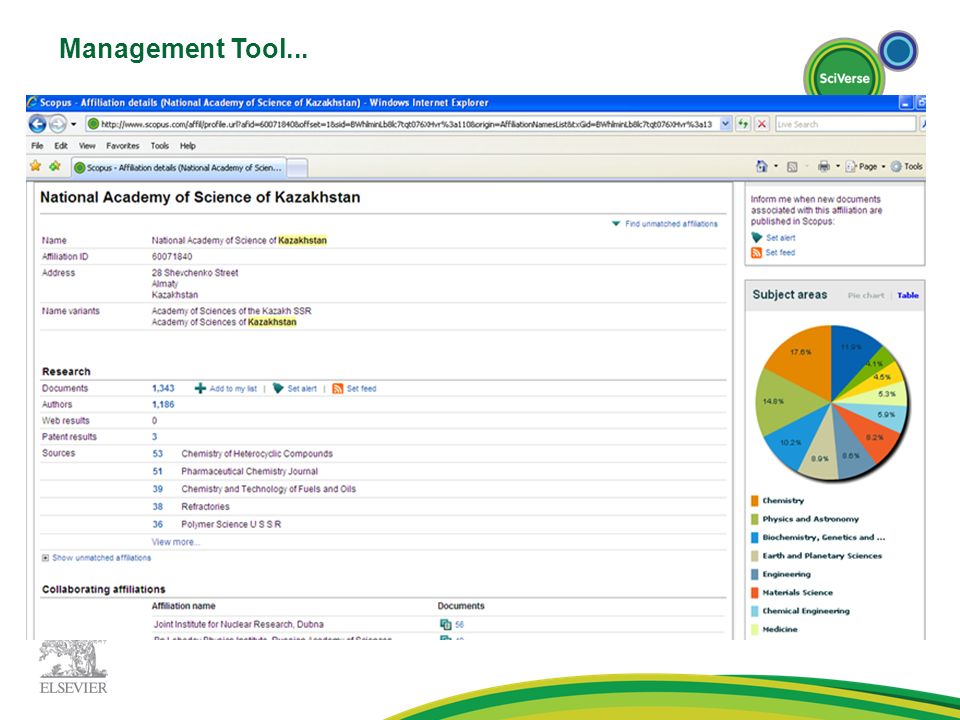
Task: Click the green Physics and Astronomy legend swatch
Action: click(x=754, y=519)
